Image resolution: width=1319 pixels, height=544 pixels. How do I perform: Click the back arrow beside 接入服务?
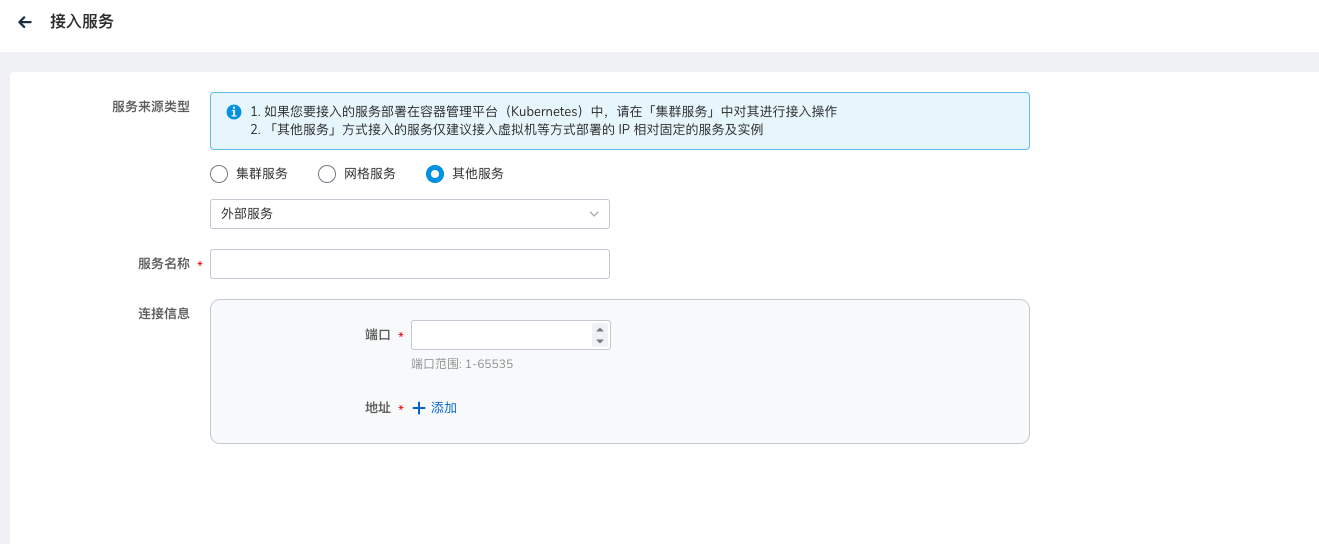click(x=25, y=22)
